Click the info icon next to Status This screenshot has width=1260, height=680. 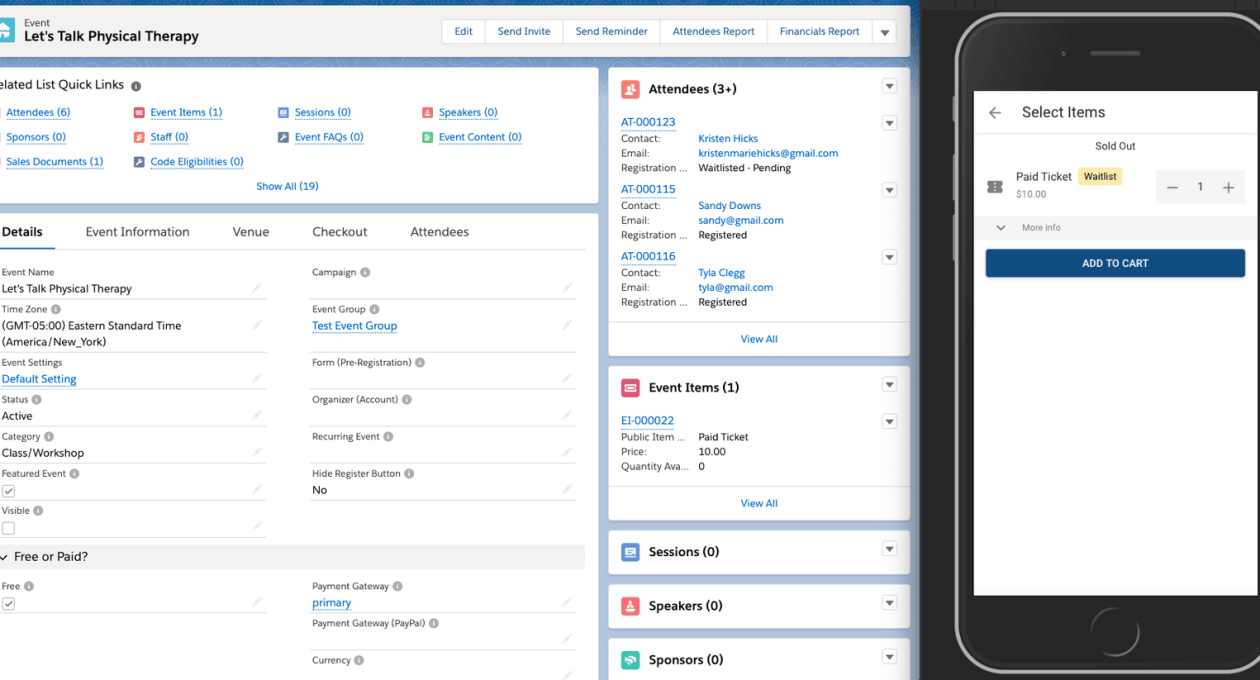37,400
